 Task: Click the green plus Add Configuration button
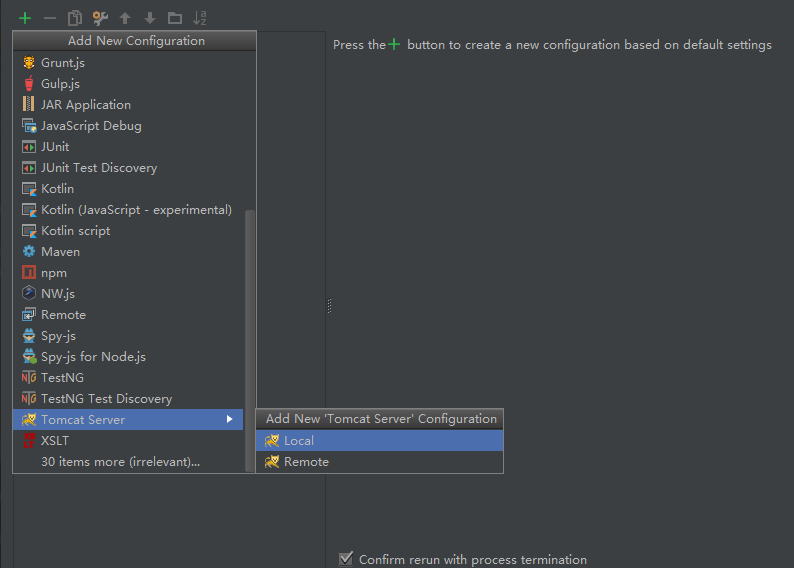(x=25, y=19)
